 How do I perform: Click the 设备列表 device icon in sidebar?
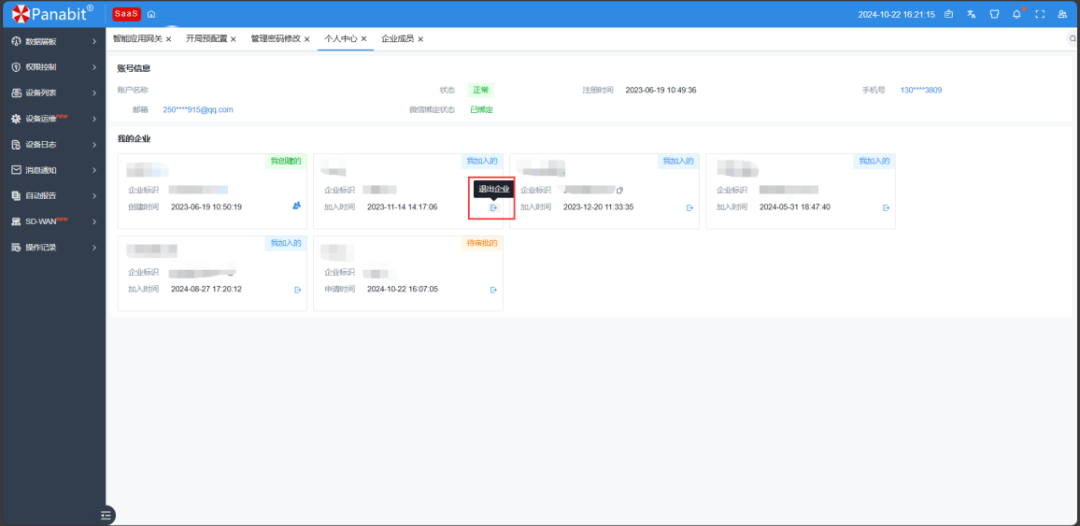pos(16,93)
